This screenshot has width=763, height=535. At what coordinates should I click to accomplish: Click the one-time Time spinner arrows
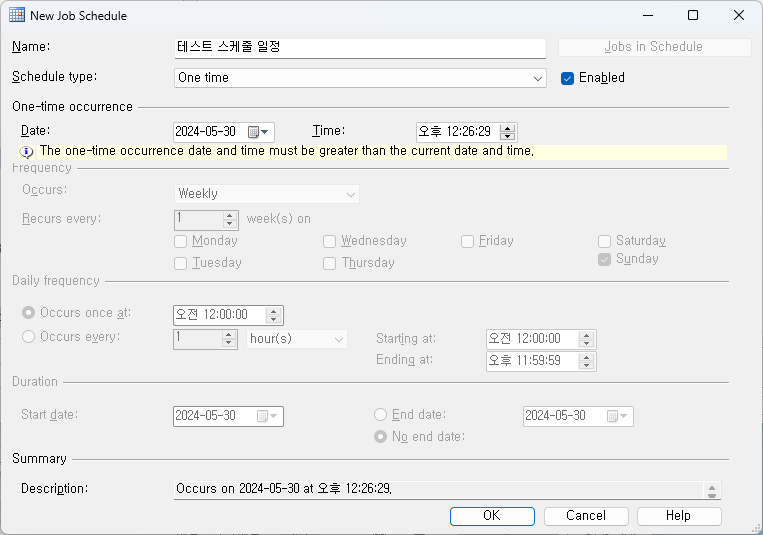(508, 132)
